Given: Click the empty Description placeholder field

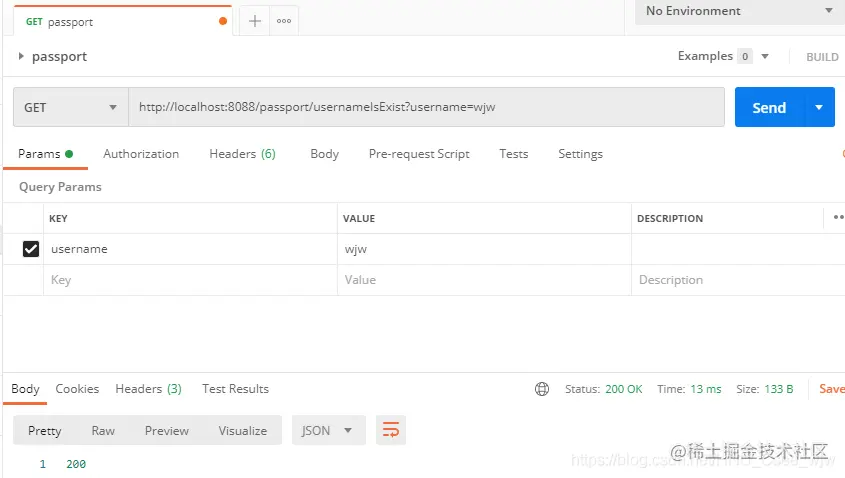Looking at the screenshot, I should (x=738, y=280).
